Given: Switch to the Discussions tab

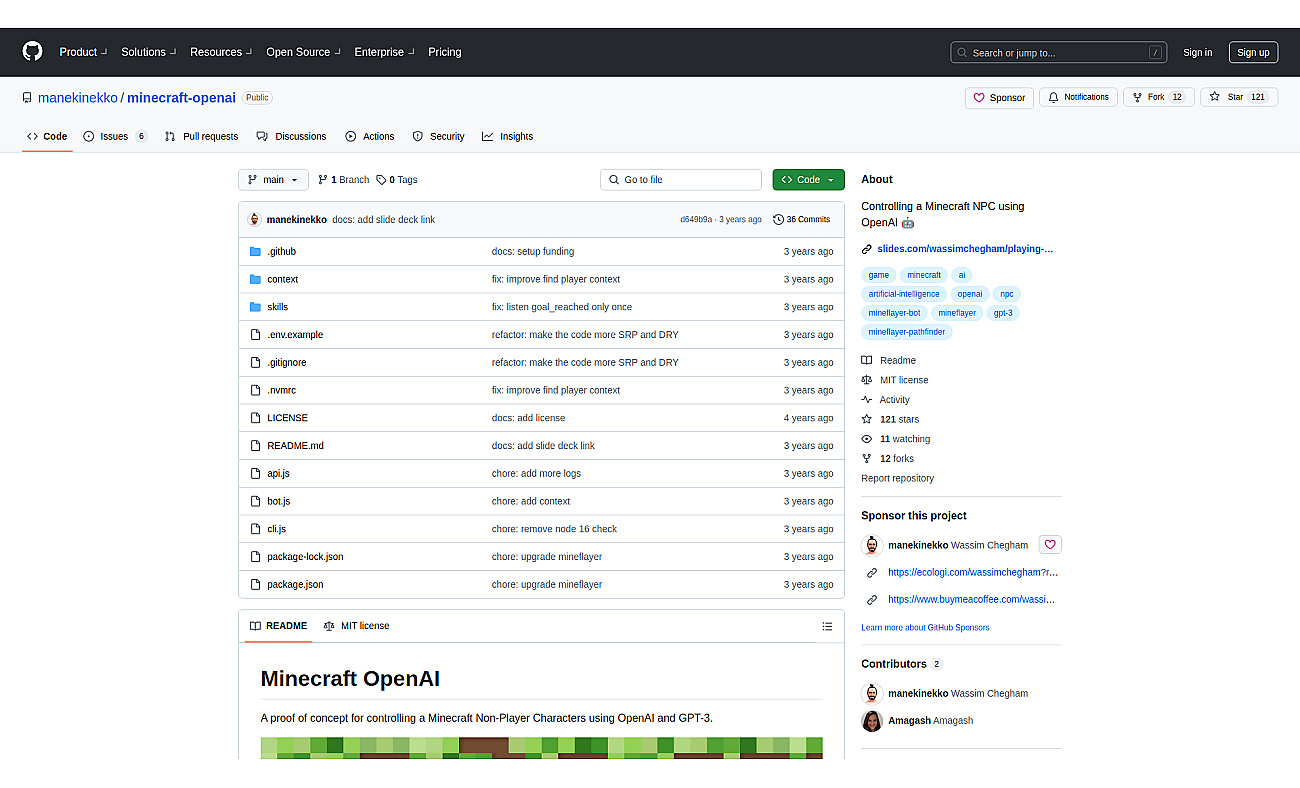Looking at the screenshot, I should click(x=291, y=136).
